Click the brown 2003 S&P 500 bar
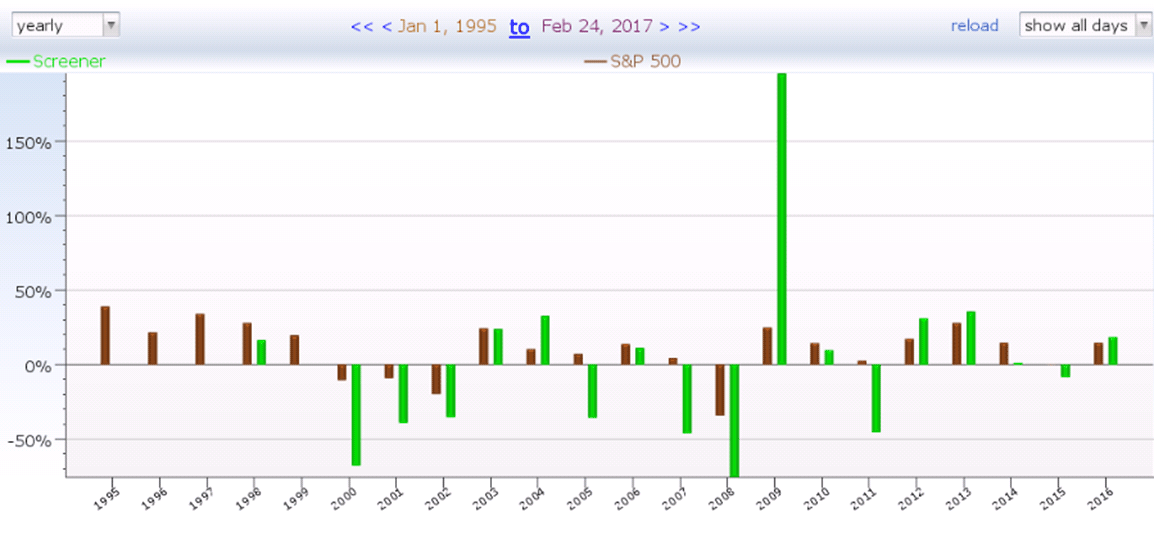The height and width of the screenshot is (544, 1154). tap(484, 347)
